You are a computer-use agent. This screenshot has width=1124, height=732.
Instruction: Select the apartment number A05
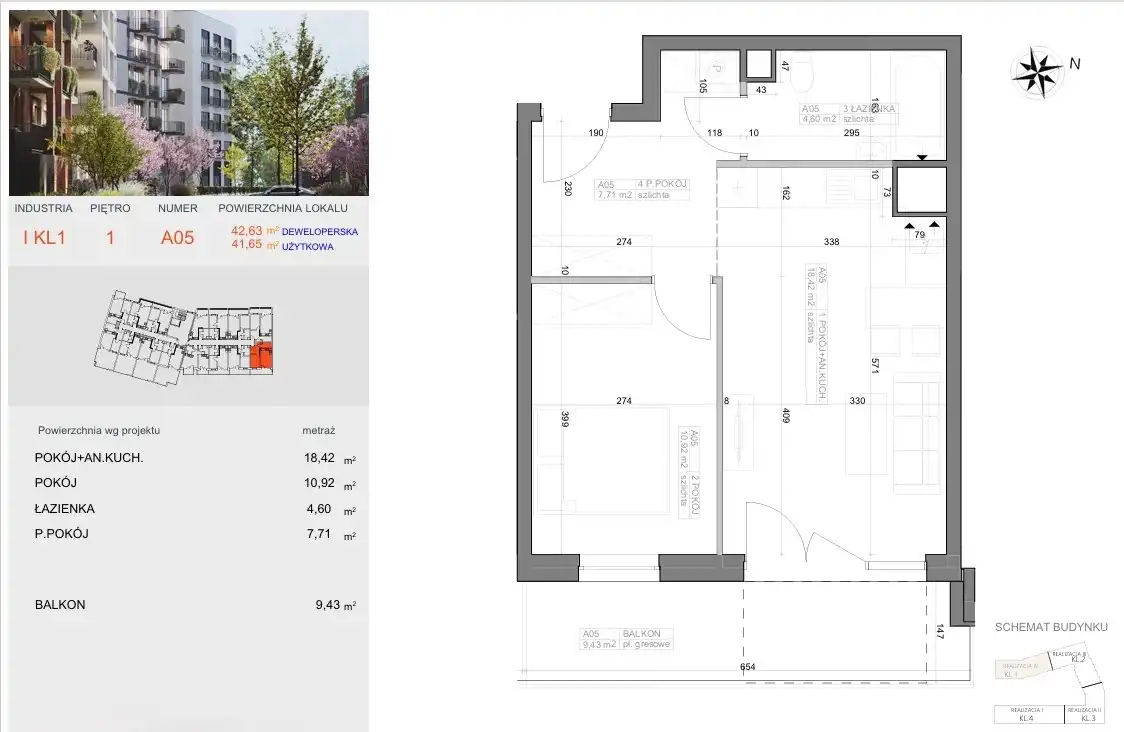(x=179, y=238)
